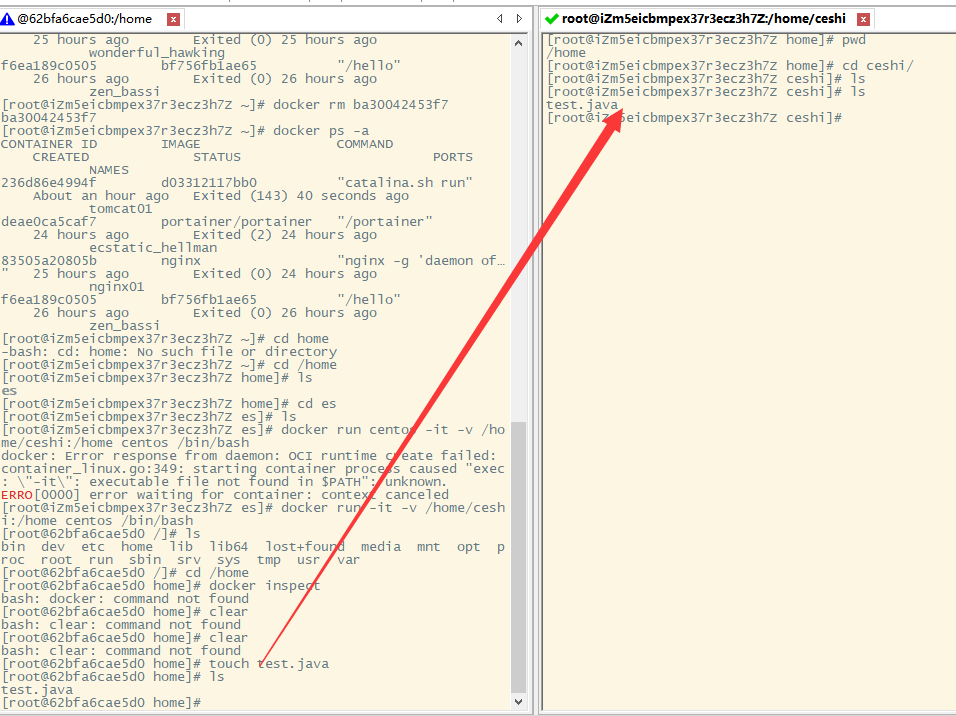Viewport: 956px width, 716px height.
Task: Click the pwd command in right terminal
Action: [854, 40]
